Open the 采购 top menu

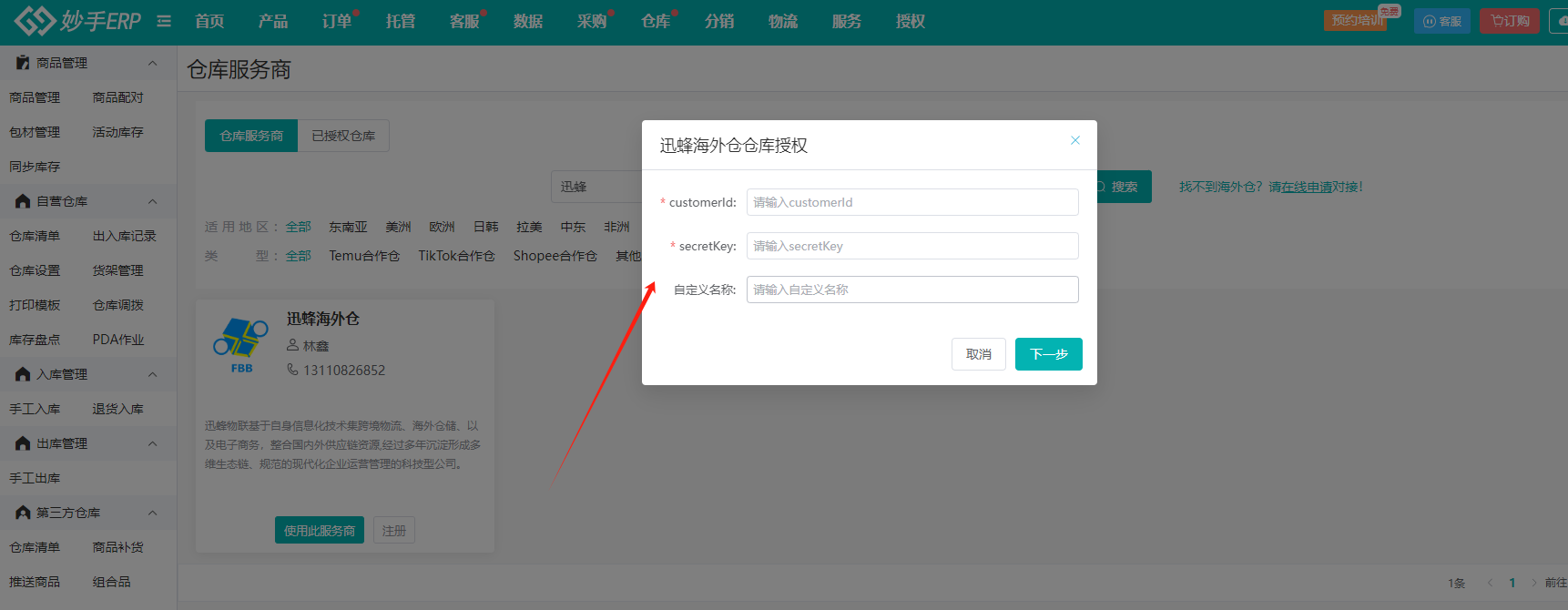click(x=592, y=21)
